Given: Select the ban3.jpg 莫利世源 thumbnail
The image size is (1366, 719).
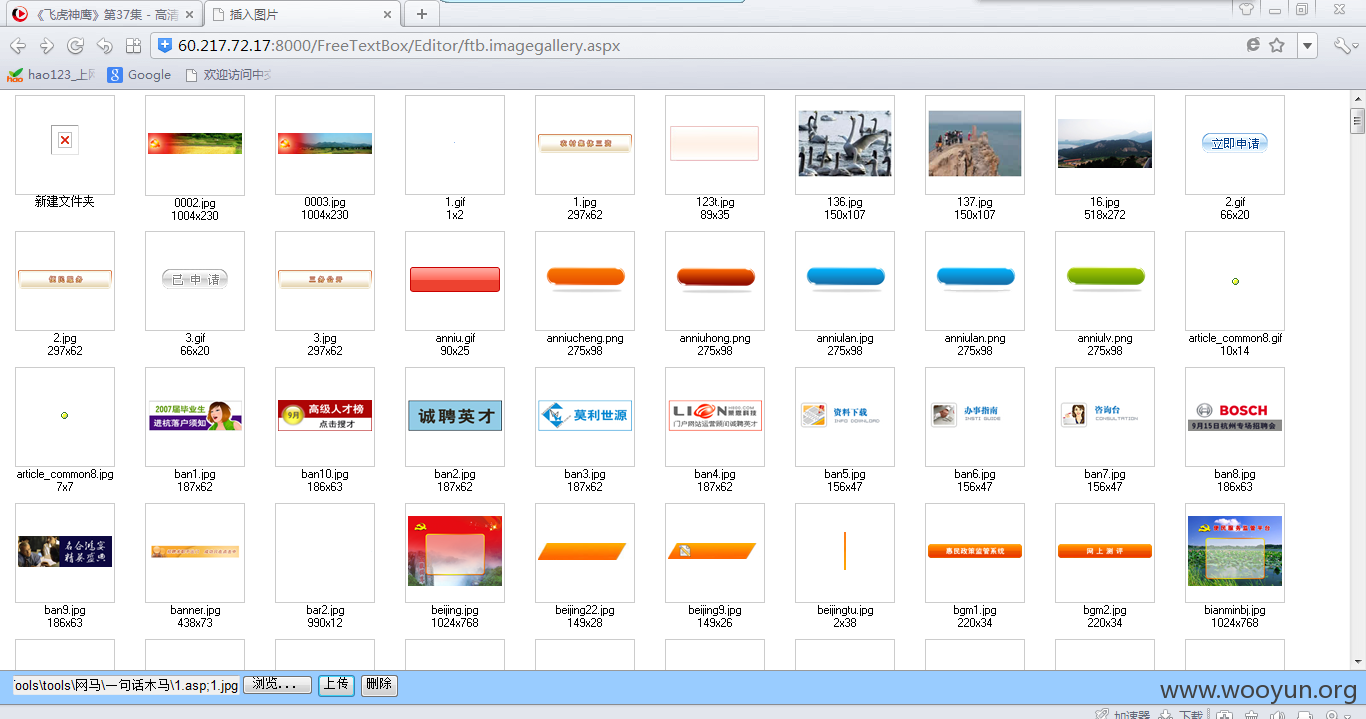Looking at the screenshot, I should 585,416.
